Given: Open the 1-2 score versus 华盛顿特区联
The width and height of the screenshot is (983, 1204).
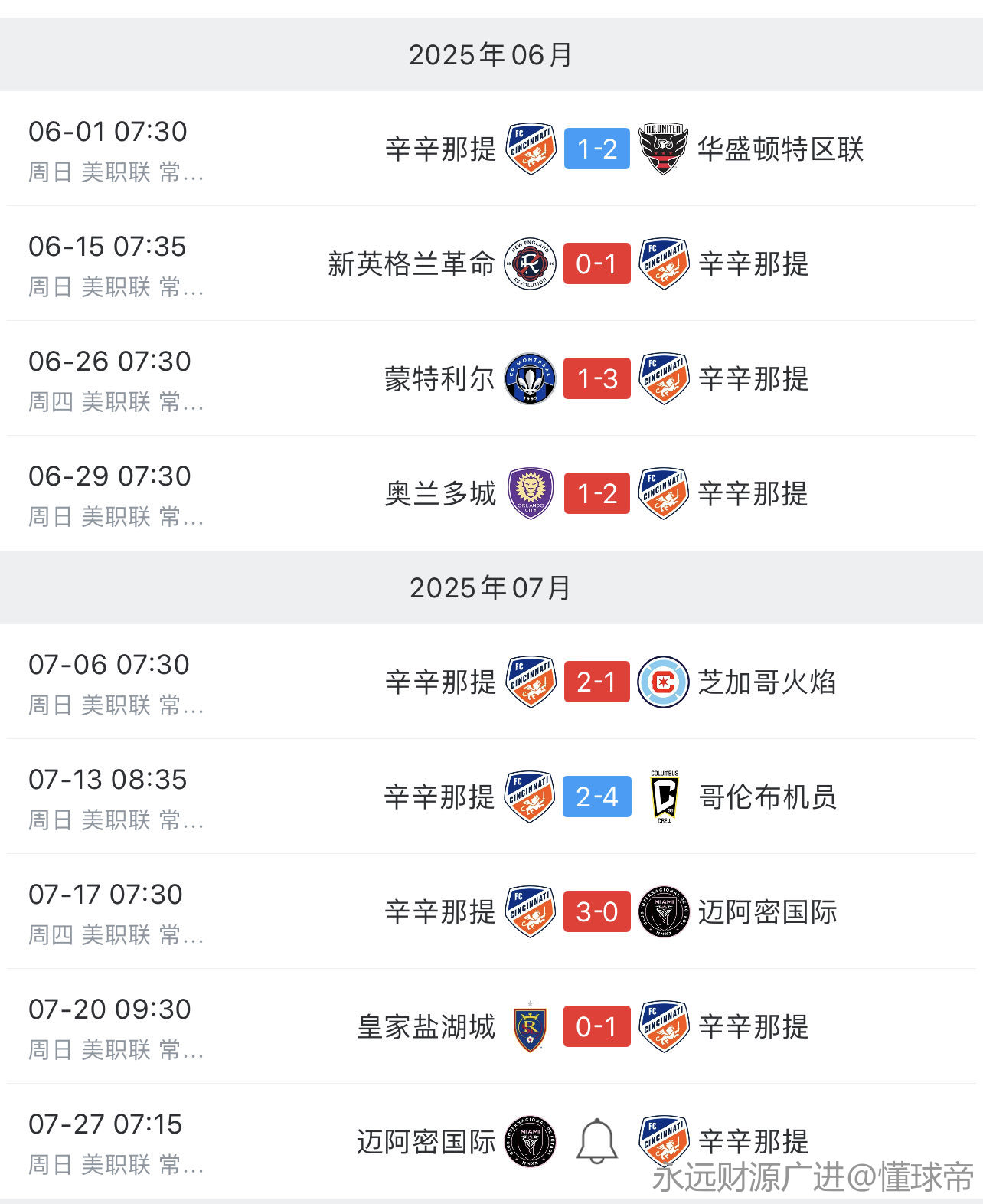Looking at the screenshot, I should [x=597, y=149].
